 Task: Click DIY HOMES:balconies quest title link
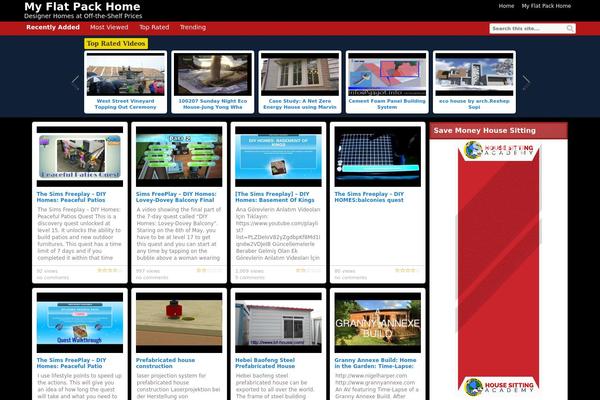(369, 197)
